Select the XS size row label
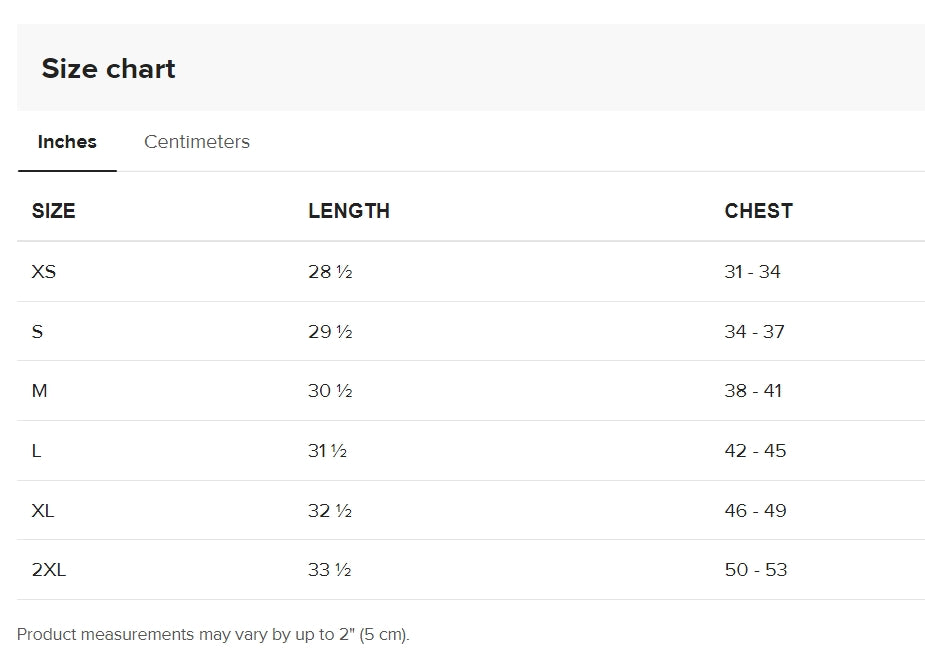 pyautogui.click(x=44, y=271)
